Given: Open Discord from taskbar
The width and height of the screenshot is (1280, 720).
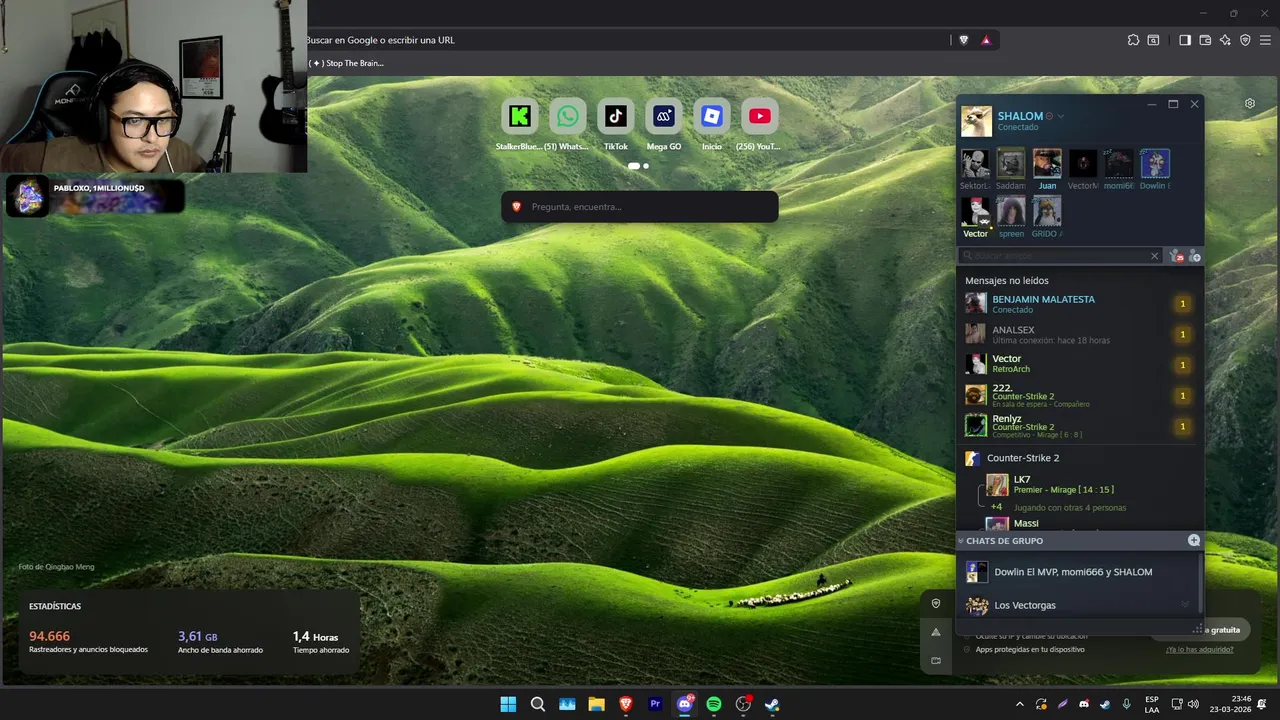Looking at the screenshot, I should point(685,704).
